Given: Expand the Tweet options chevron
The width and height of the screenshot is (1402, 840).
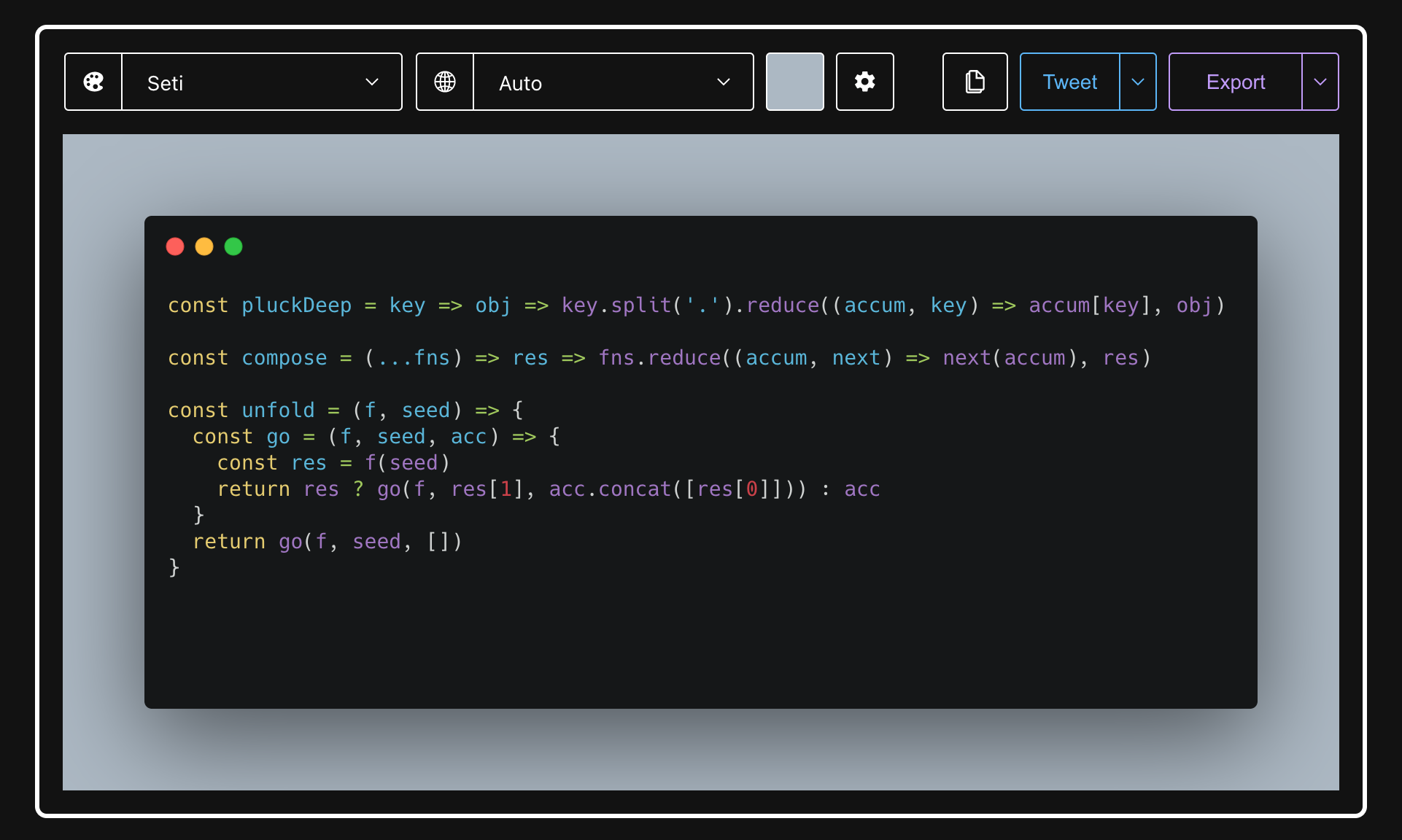Looking at the screenshot, I should click(1136, 82).
